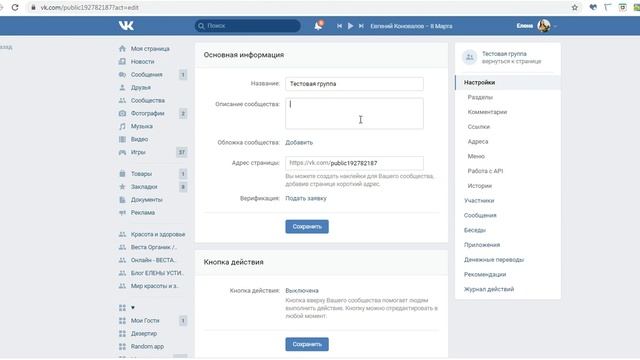This screenshot has width=640, height=360.
Task: Open Документы in left sidebar
Action: pos(147,200)
